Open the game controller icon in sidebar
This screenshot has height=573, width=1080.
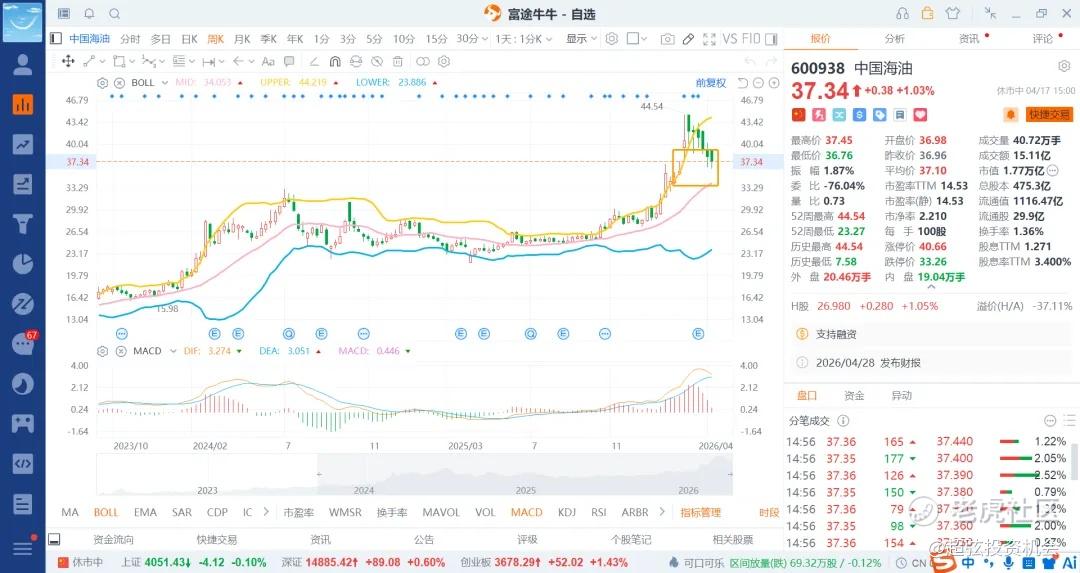pos(23,423)
